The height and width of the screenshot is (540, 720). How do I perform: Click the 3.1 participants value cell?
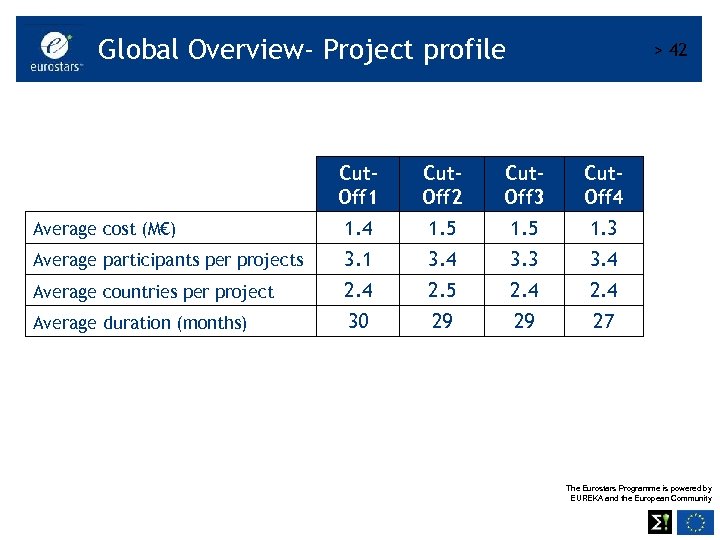click(x=358, y=259)
